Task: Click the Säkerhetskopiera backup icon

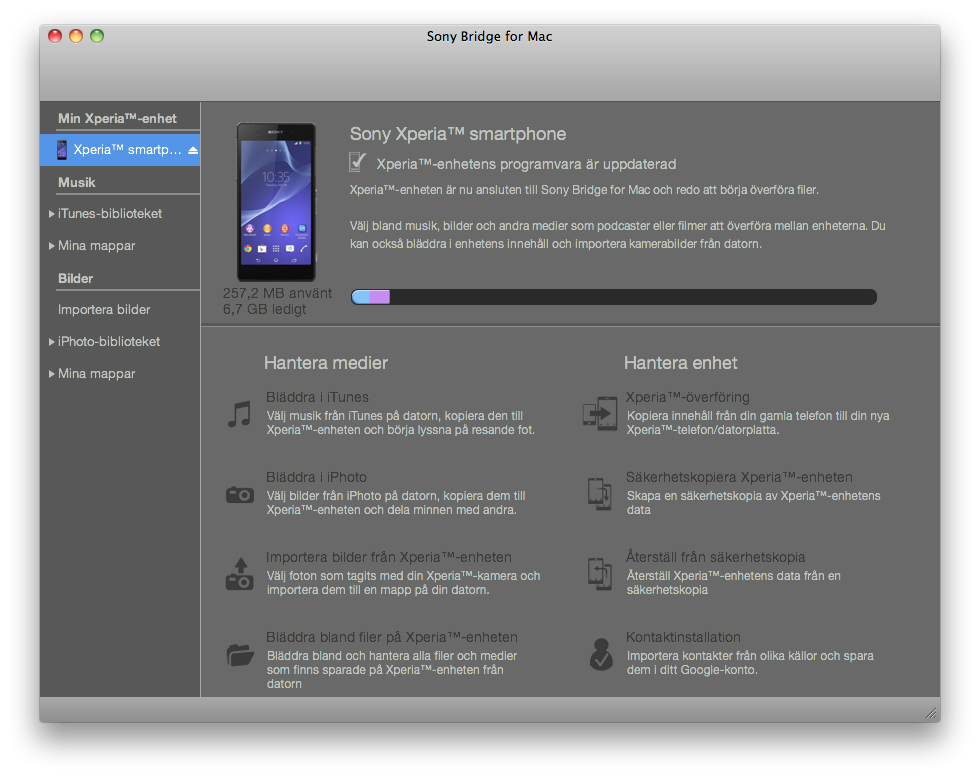Action: click(x=599, y=493)
